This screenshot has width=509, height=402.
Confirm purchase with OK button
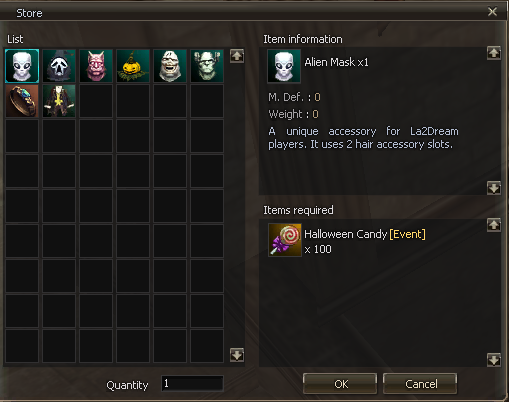[340, 384]
